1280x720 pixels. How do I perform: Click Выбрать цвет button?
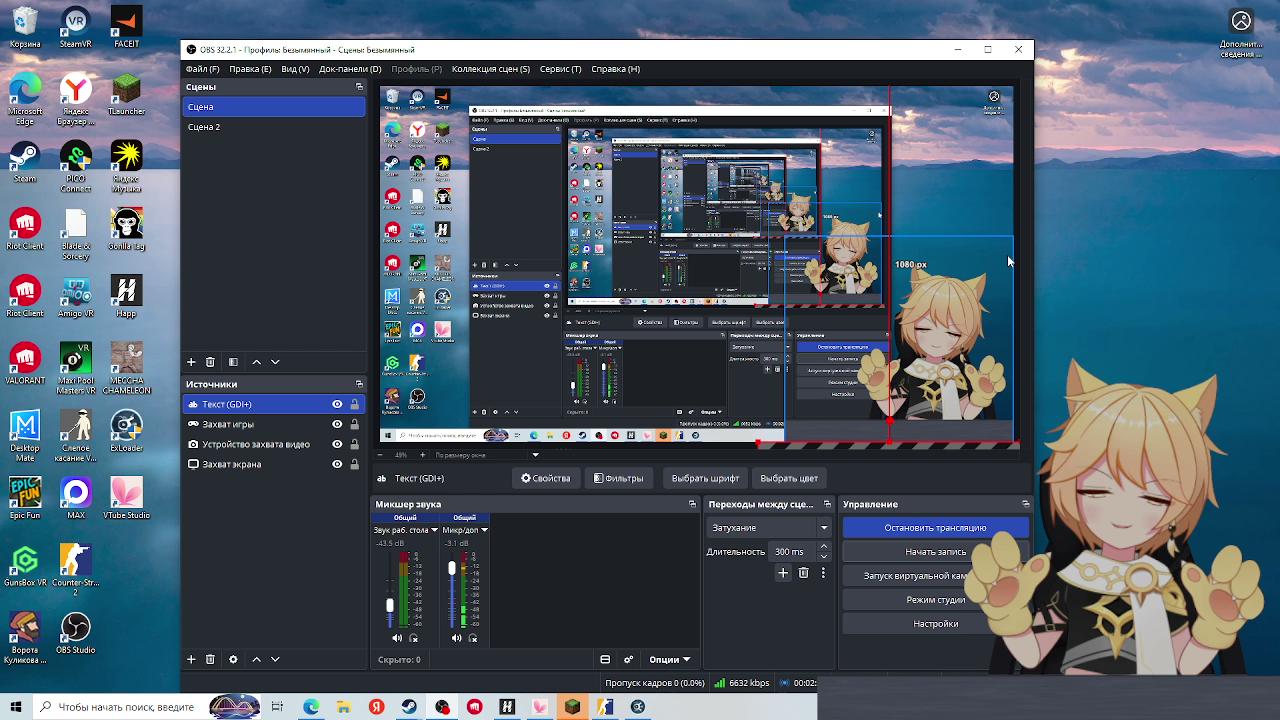coord(789,478)
